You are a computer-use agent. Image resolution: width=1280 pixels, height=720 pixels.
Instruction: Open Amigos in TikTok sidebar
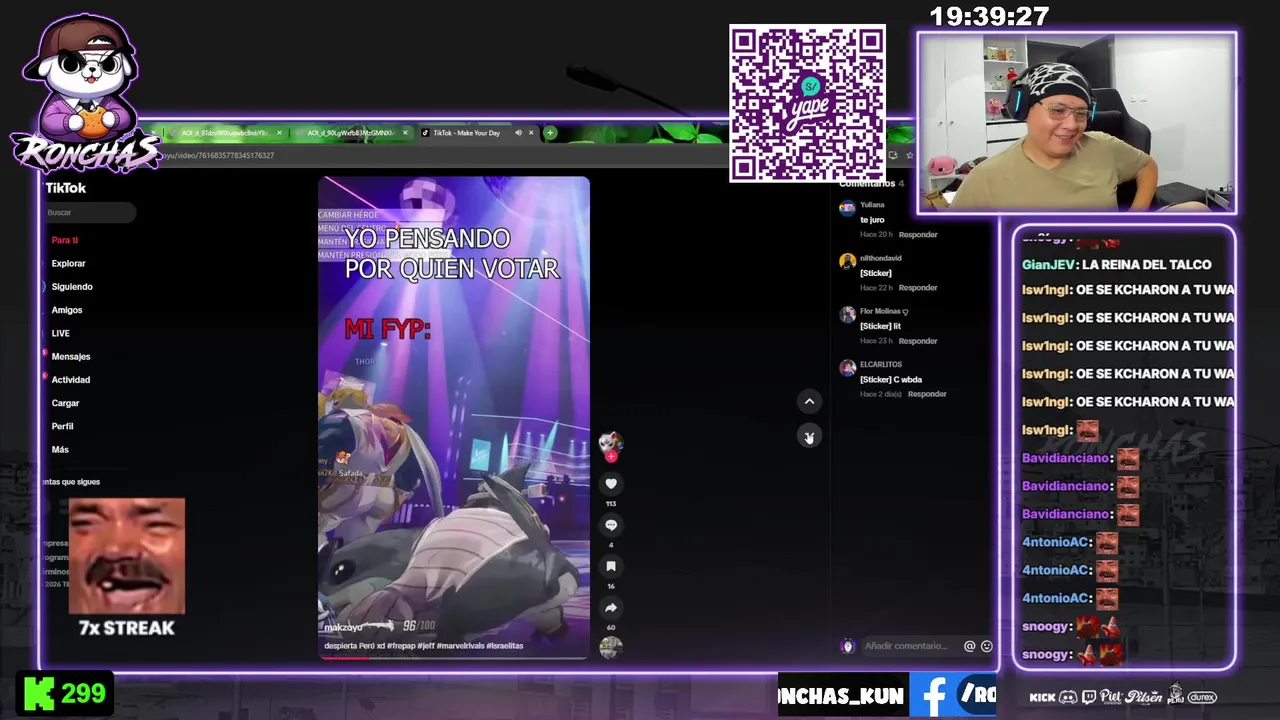[67, 310]
